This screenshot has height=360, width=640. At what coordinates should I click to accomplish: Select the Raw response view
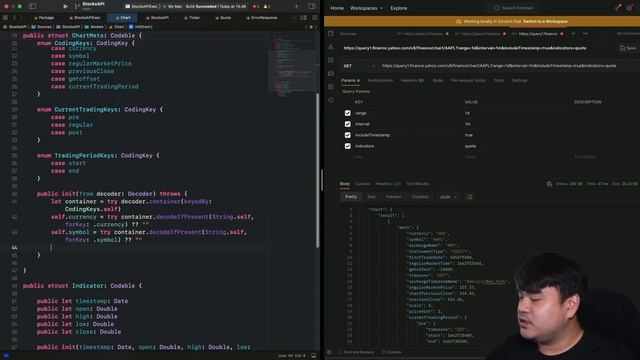(371, 197)
